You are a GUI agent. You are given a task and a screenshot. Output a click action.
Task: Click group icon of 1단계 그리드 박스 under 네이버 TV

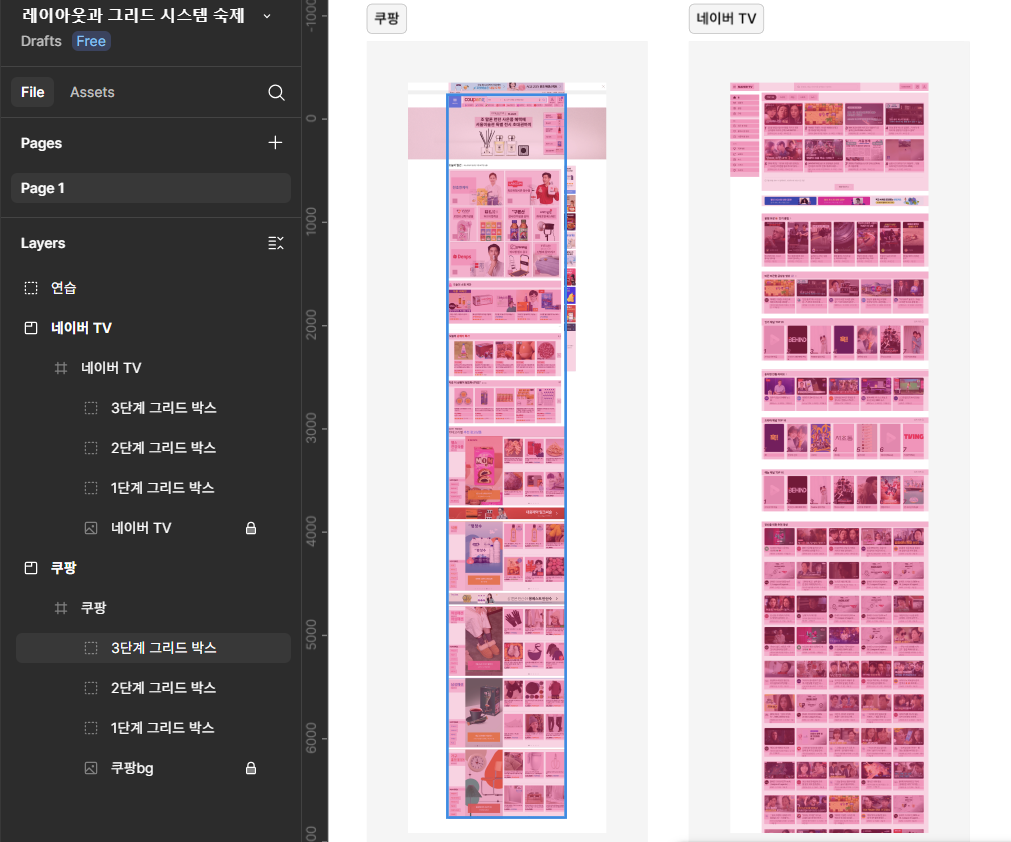point(91,488)
